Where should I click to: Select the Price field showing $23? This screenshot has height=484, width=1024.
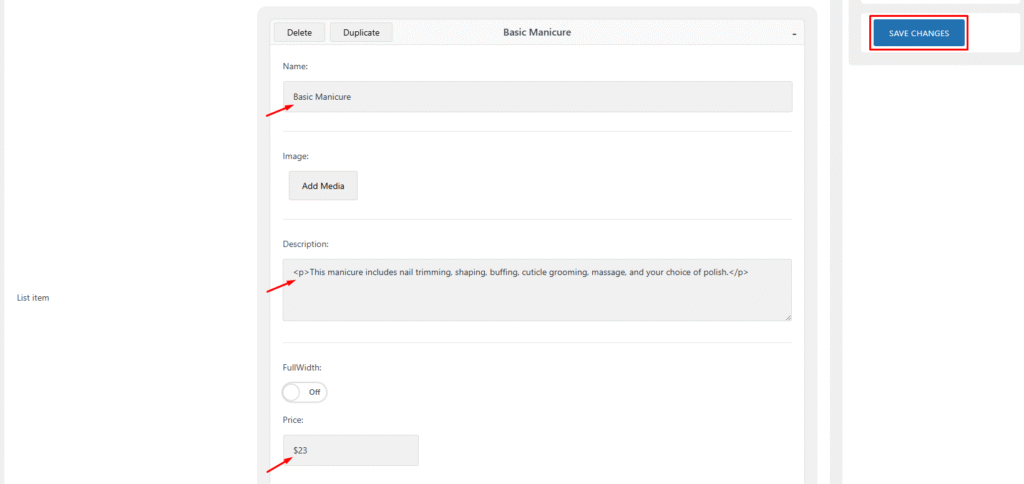tap(350, 450)
